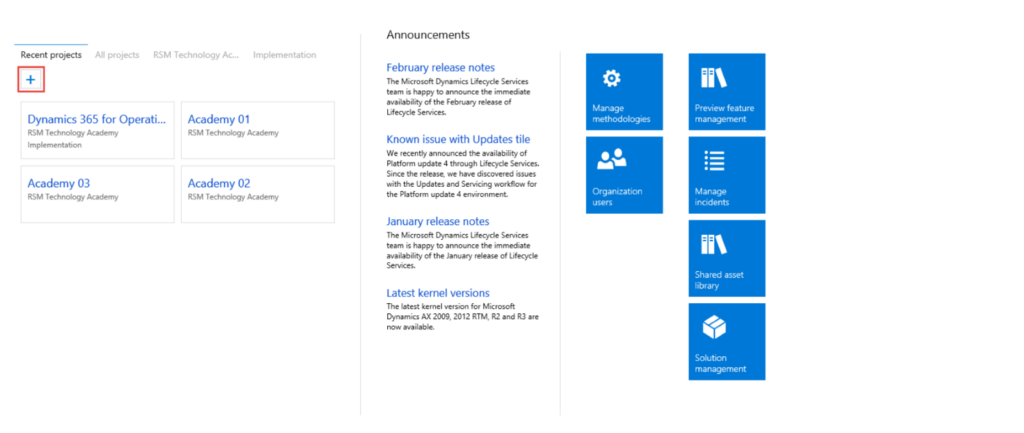Open the Organization users people tile

point(624,175)
